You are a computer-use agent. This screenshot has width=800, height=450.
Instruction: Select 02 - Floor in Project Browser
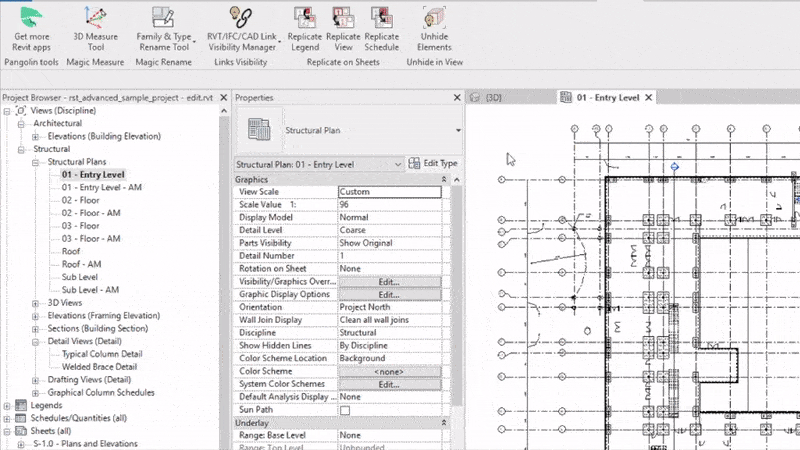click(x=81, y=200)
